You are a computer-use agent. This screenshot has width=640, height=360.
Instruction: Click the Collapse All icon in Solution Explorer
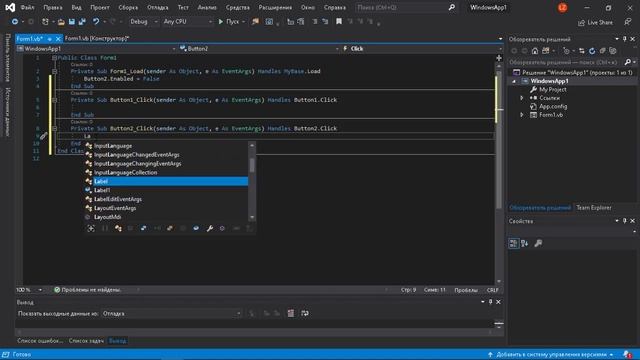(602, 51)
